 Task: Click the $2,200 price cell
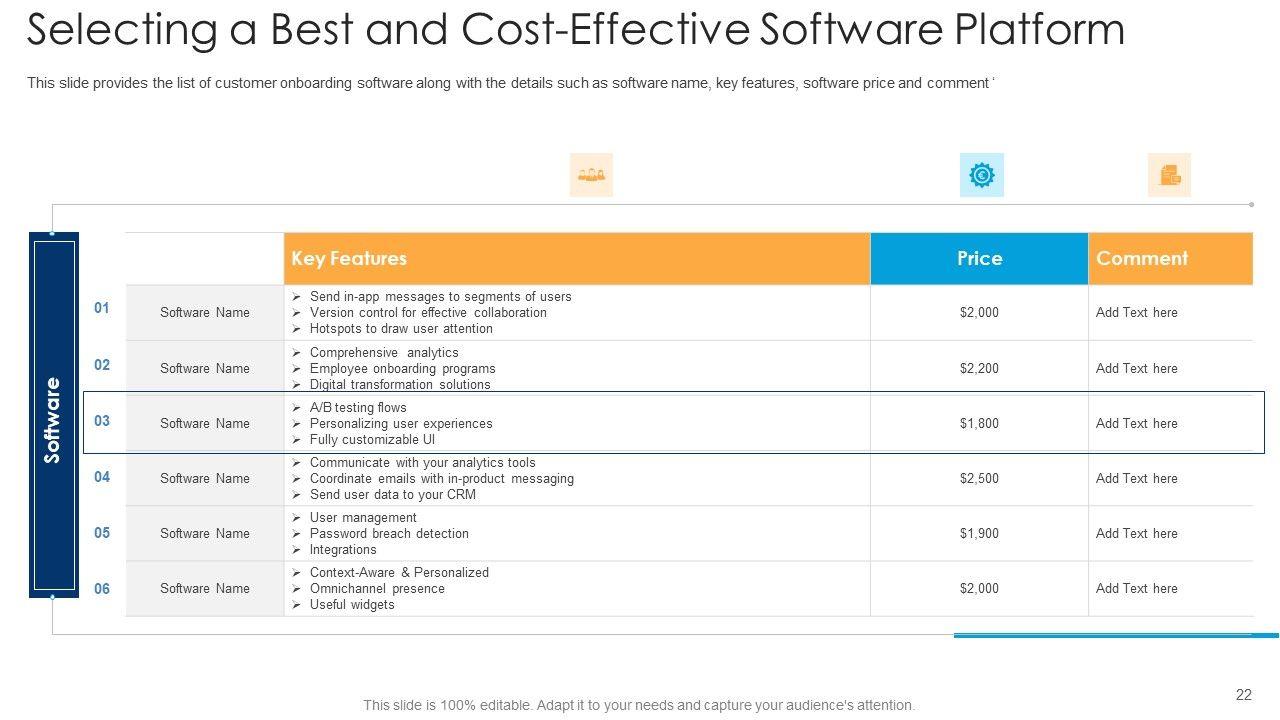click(979, 368)
